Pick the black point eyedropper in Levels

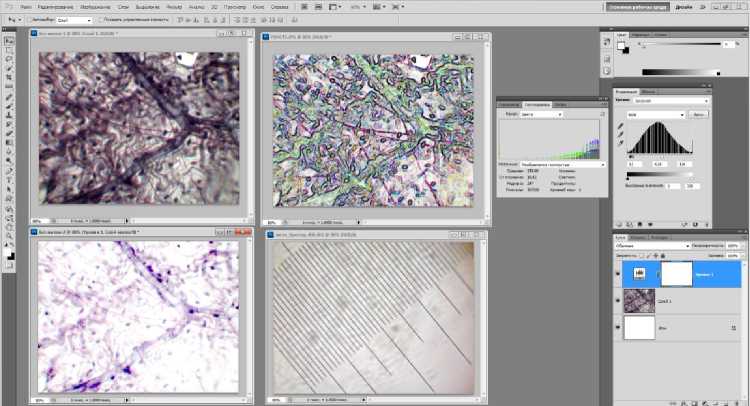tap(620, 128)
